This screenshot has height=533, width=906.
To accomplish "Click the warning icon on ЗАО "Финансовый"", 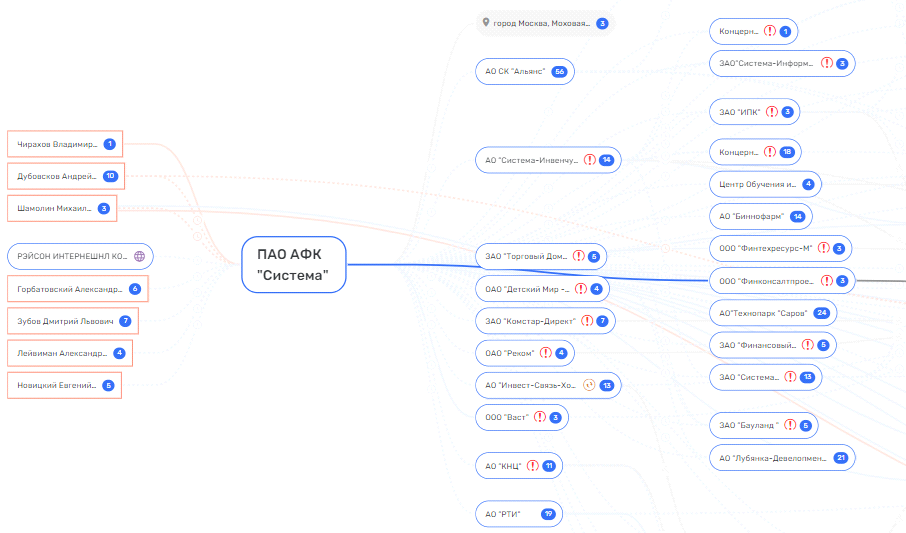I will point(808,345).
